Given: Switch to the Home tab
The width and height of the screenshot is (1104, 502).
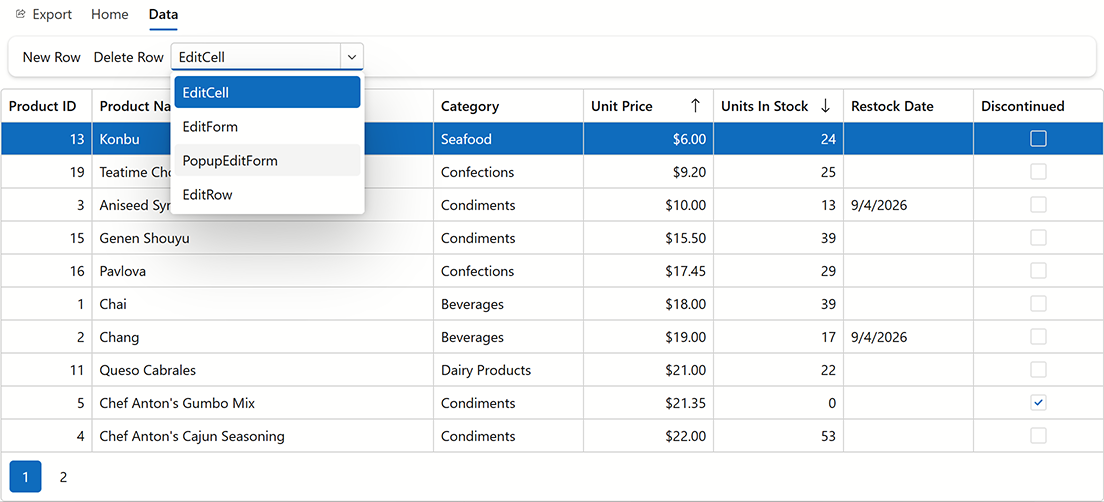Looking at the screenshot, I should (x=110, y=14).
